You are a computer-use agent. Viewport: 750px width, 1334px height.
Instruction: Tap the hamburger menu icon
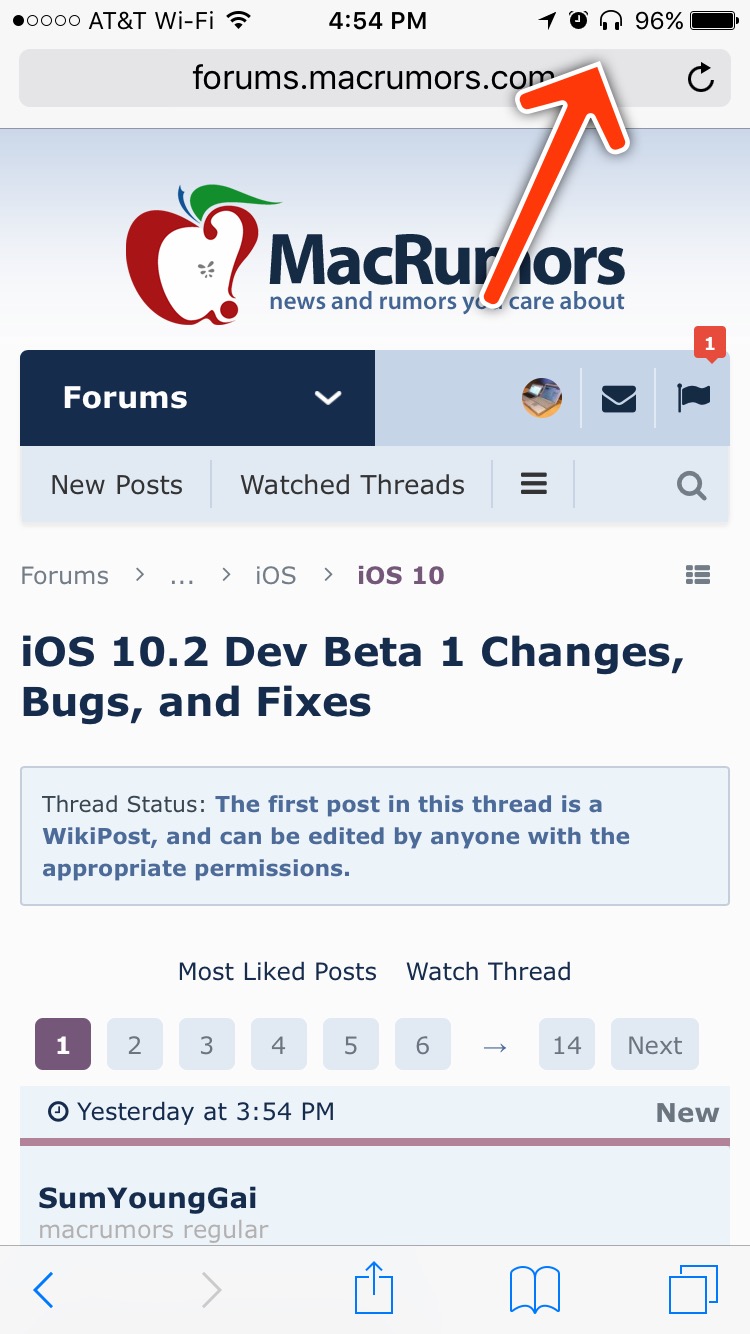pyautogui.click(x=534, y=485)
